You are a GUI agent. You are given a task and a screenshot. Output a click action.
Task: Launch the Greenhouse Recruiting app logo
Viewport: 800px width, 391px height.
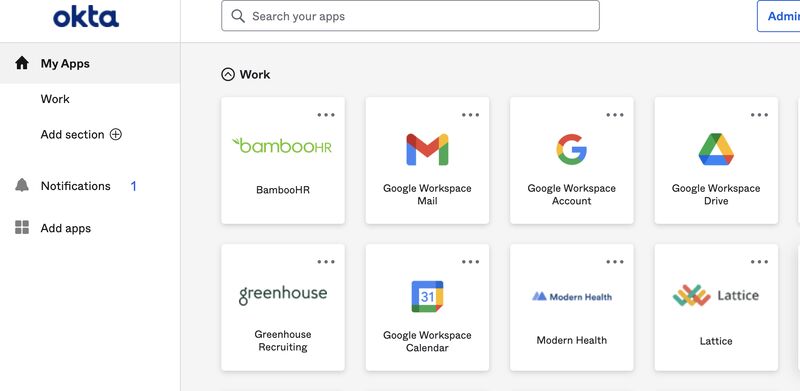283,295
